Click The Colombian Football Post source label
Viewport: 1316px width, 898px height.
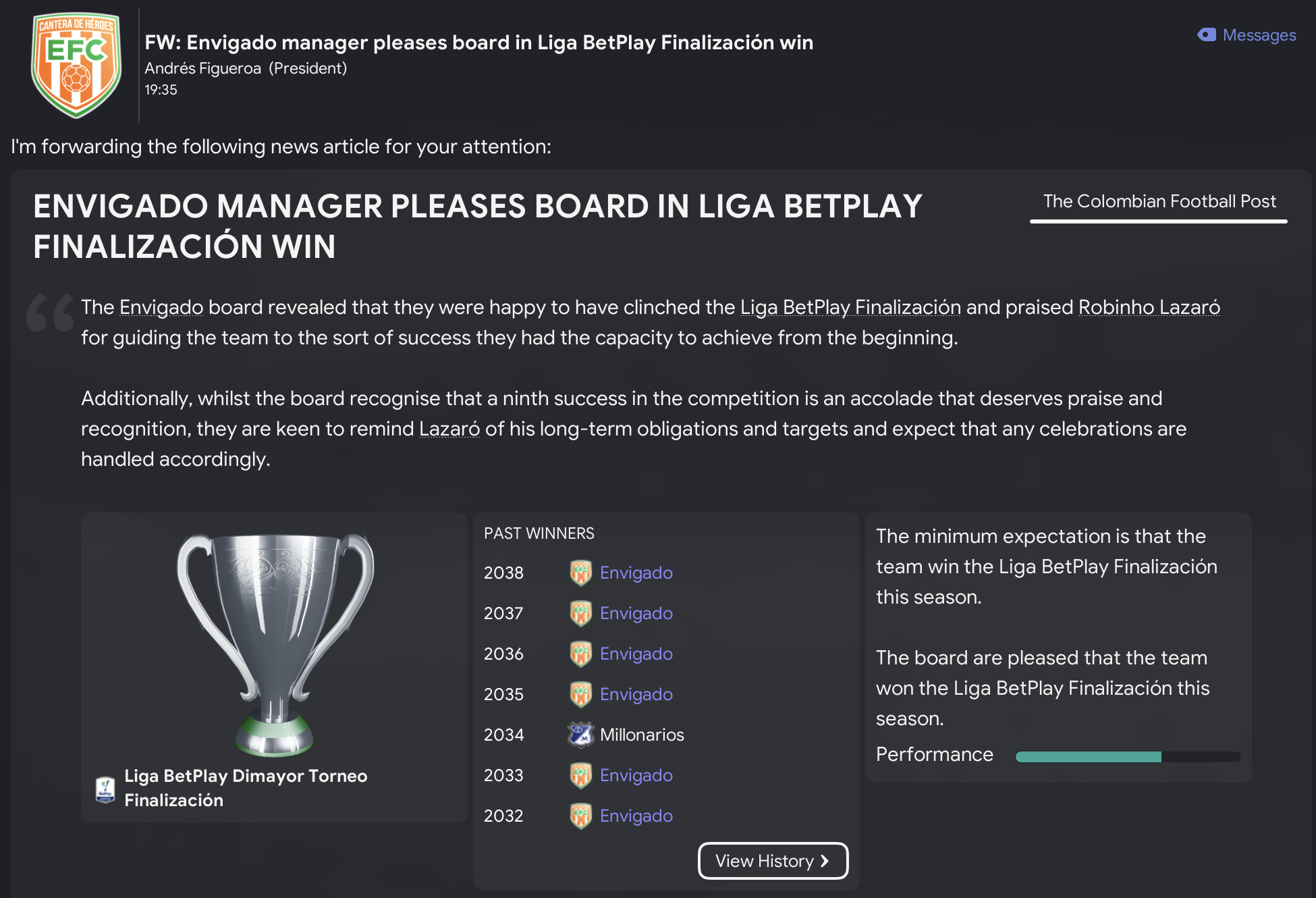point(1159,201)
